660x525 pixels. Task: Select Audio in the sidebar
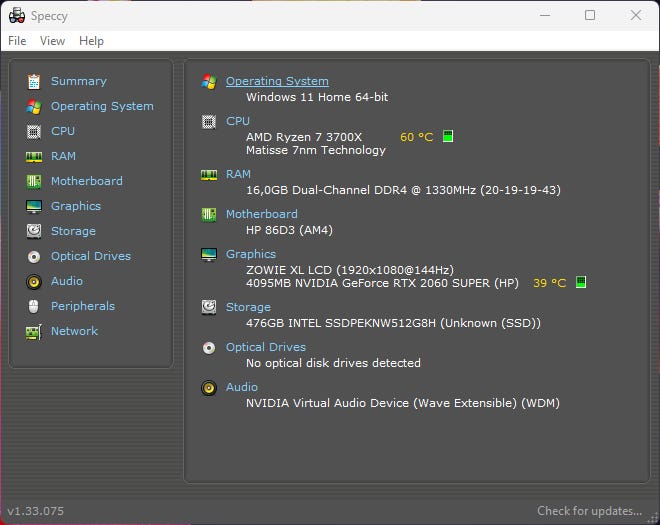point(67,281)
